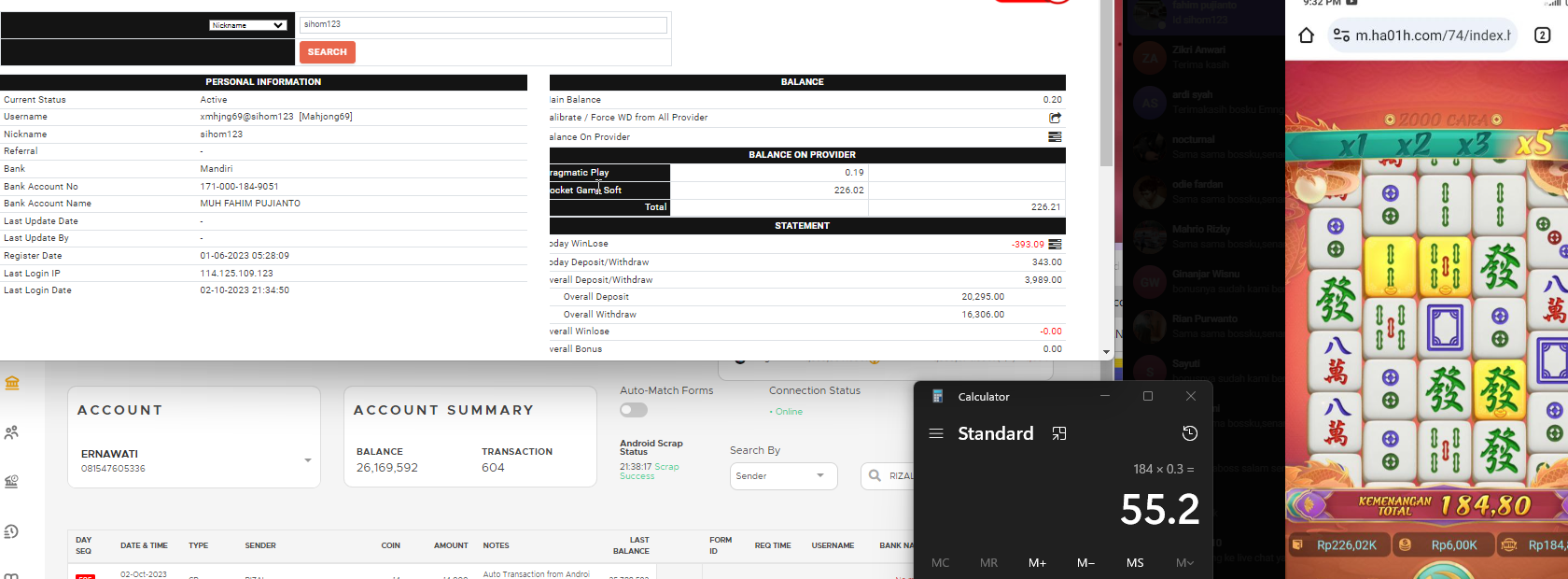Click the Calculator app icon in title bar

(x=938, y=396)
